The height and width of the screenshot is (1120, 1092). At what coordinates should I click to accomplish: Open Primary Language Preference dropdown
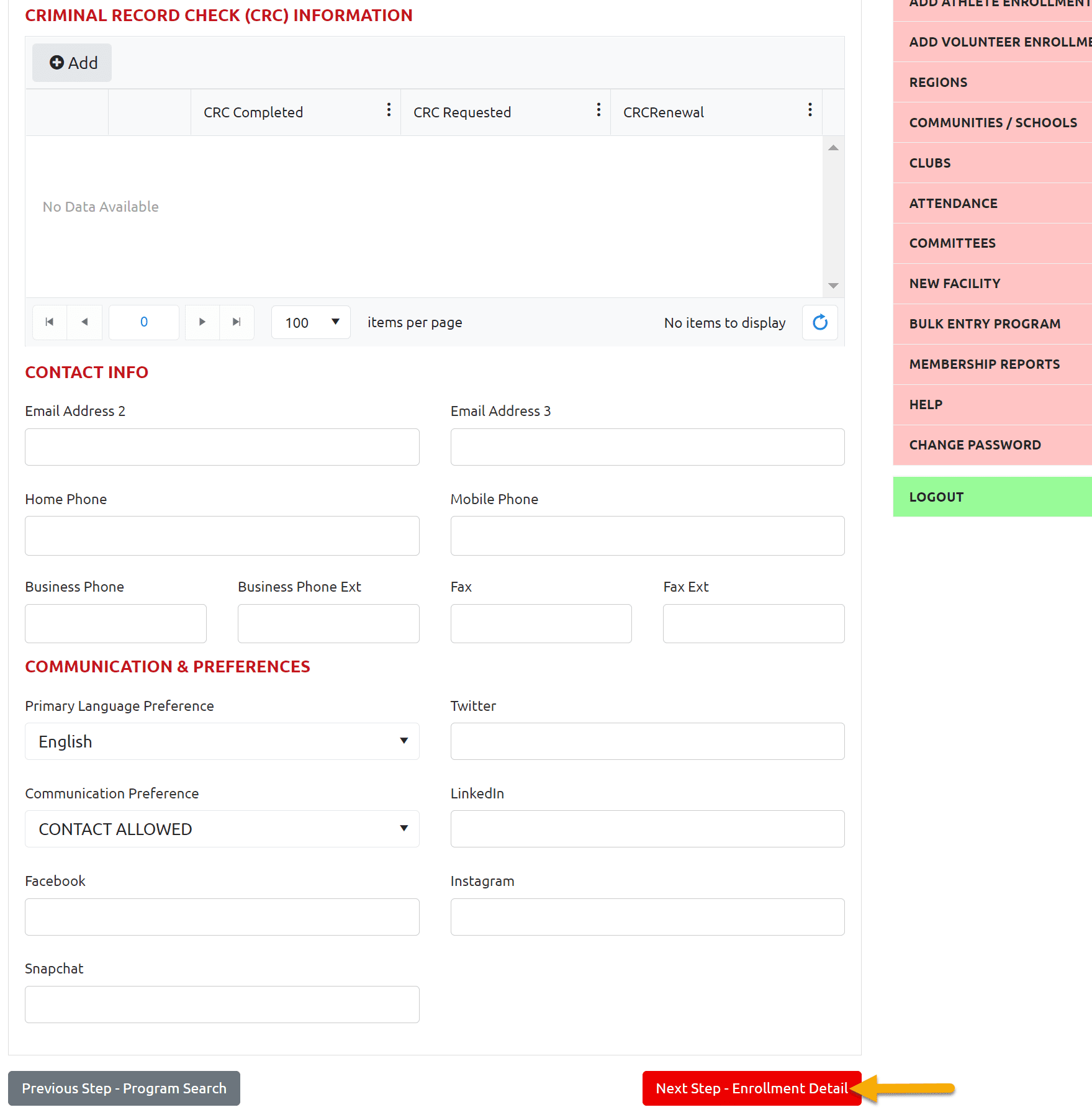[222, 741]
